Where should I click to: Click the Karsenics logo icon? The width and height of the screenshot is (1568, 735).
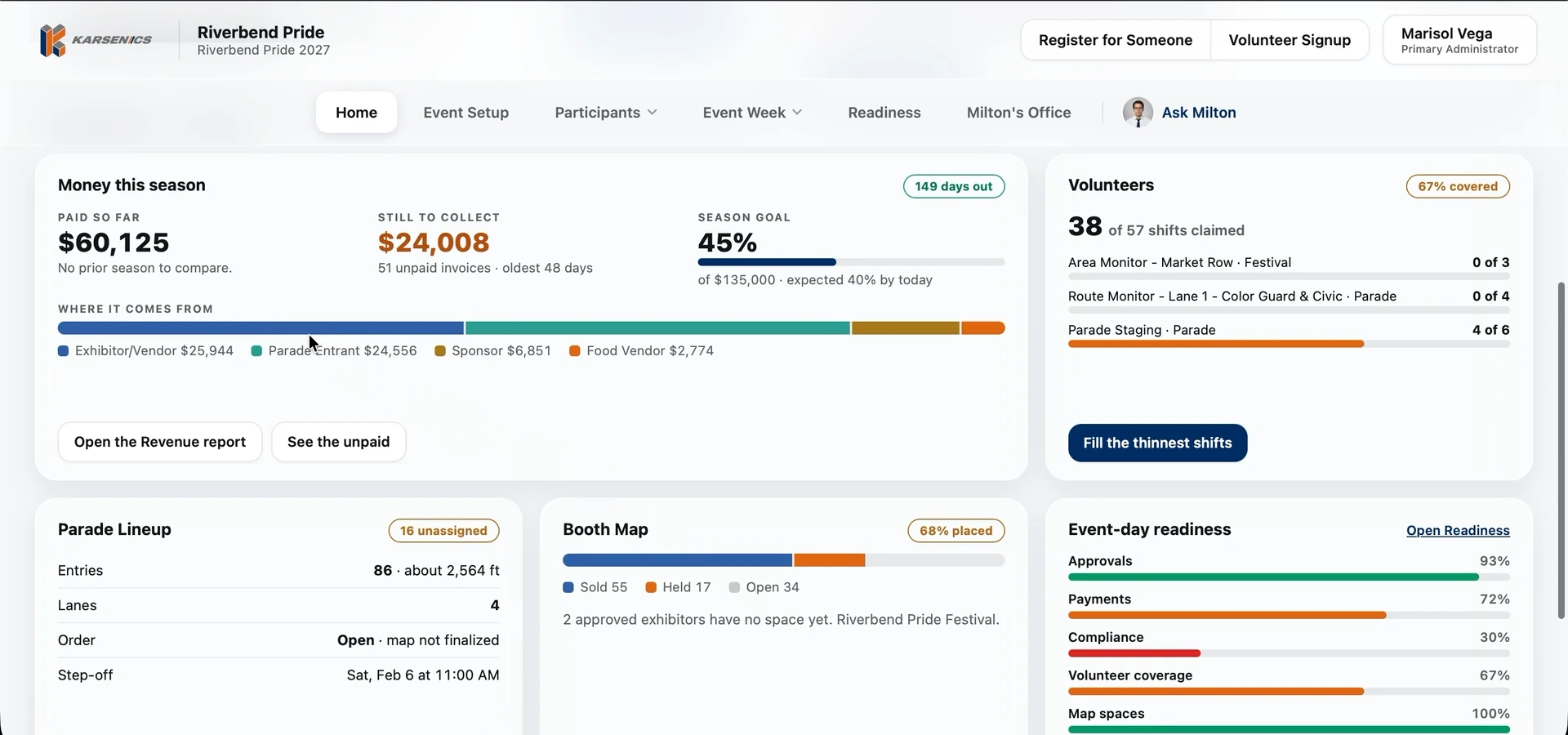[52, 40]
